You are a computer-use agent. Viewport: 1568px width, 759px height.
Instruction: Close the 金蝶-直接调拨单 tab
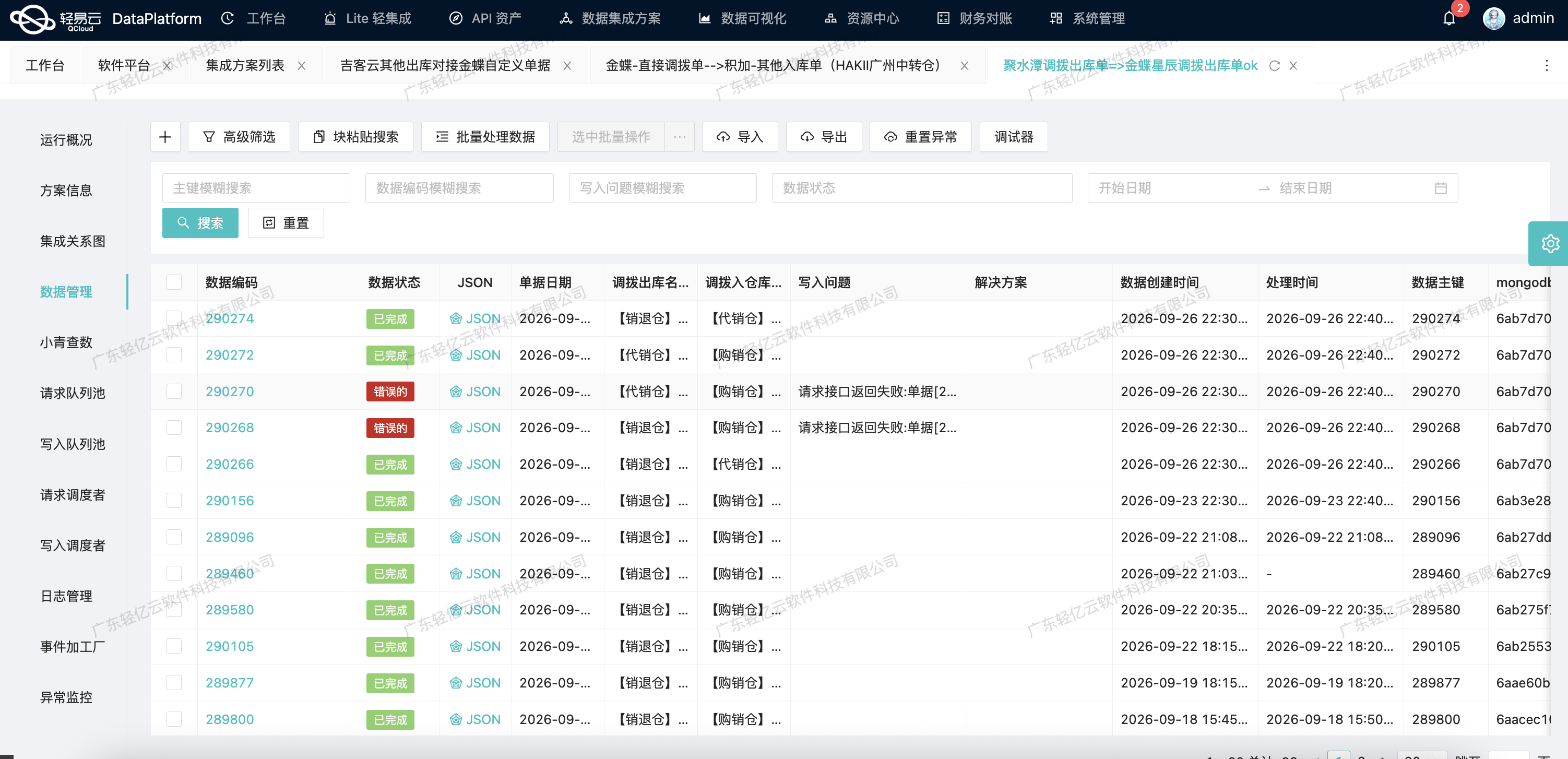click(x=964, y=66)
